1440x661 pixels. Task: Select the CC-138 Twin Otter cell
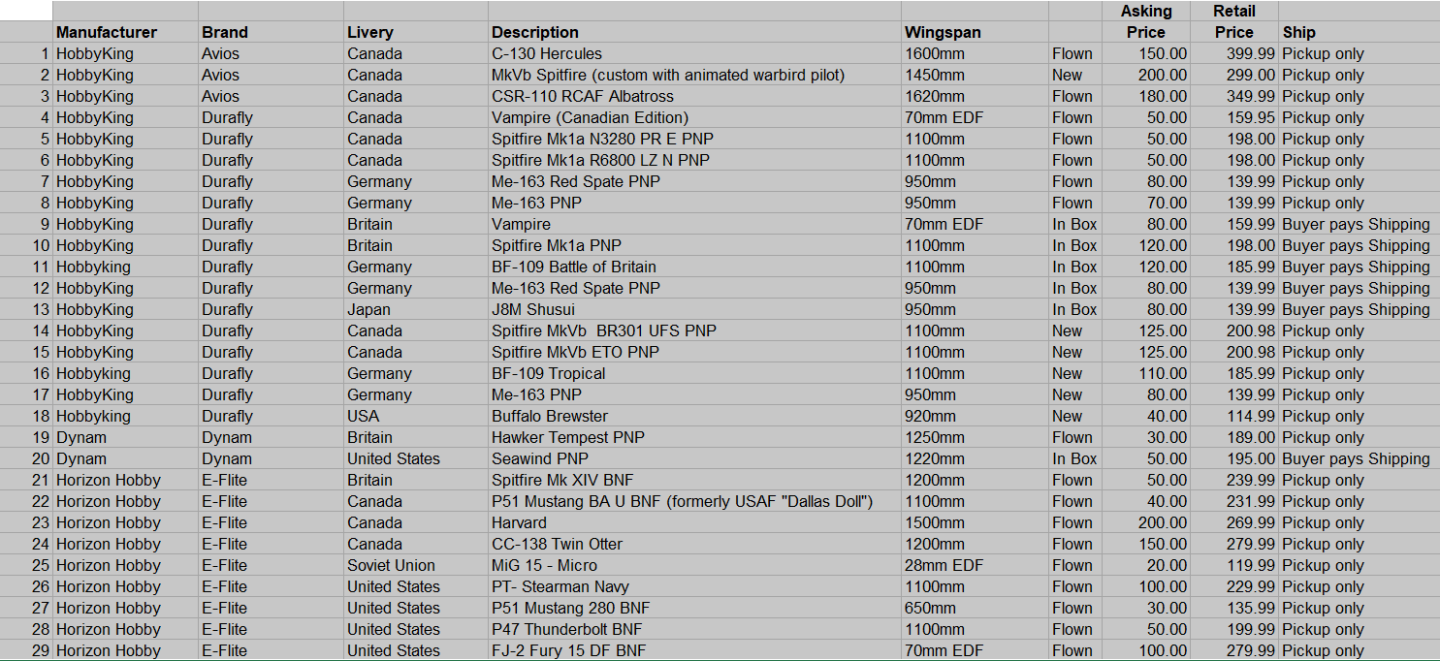(694, 544)
